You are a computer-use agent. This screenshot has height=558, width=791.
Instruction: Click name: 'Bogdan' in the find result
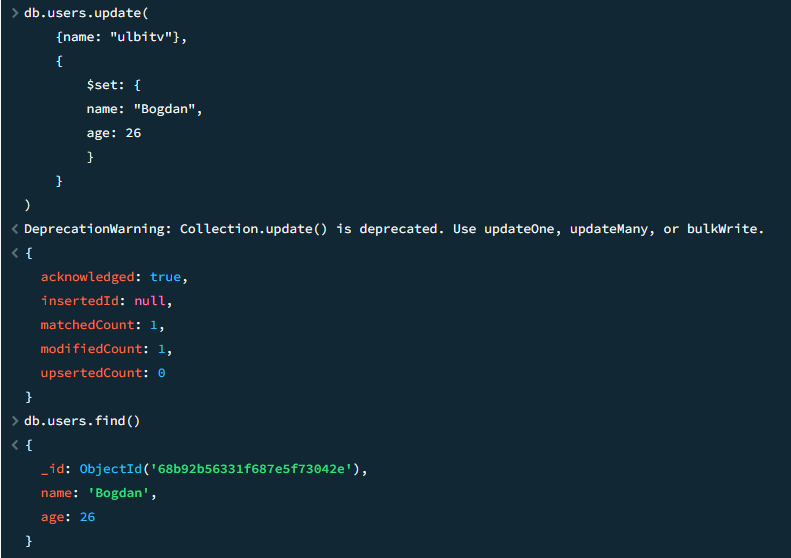click(99, 493)
